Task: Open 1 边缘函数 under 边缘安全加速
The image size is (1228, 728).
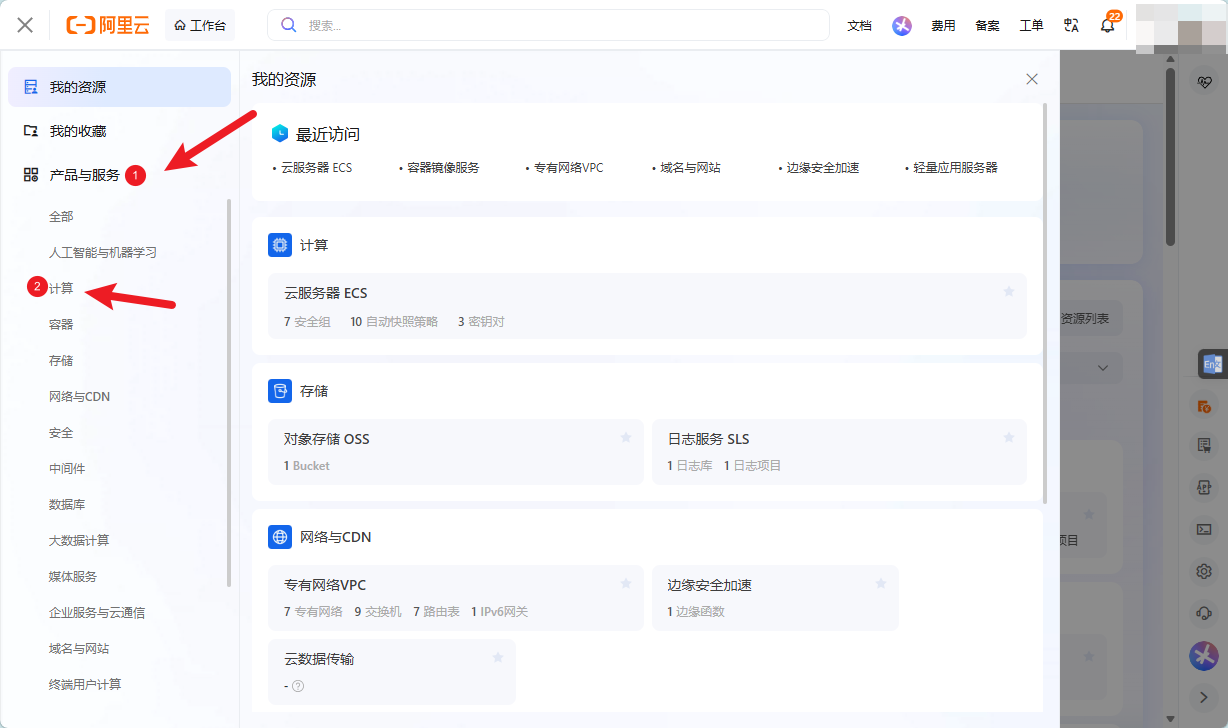Action: [x=696, y=612]
